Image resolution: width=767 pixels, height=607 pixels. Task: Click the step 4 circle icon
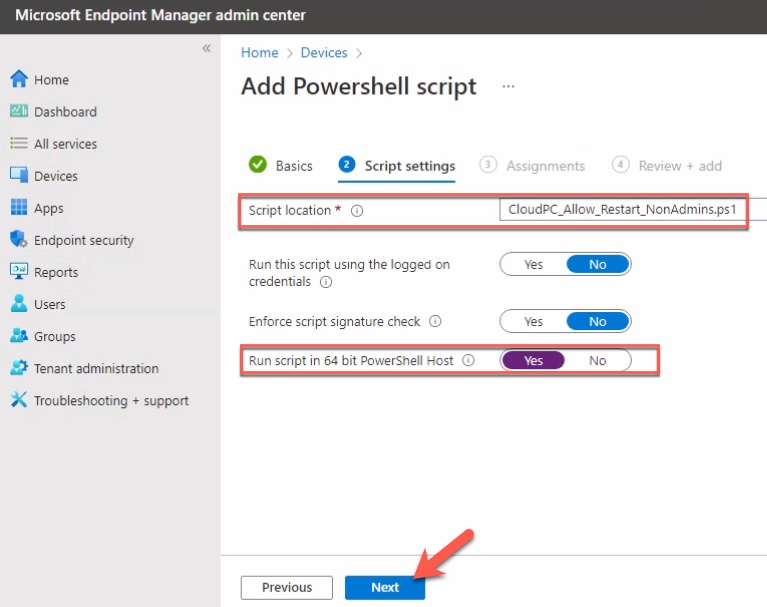click(620, 165)
